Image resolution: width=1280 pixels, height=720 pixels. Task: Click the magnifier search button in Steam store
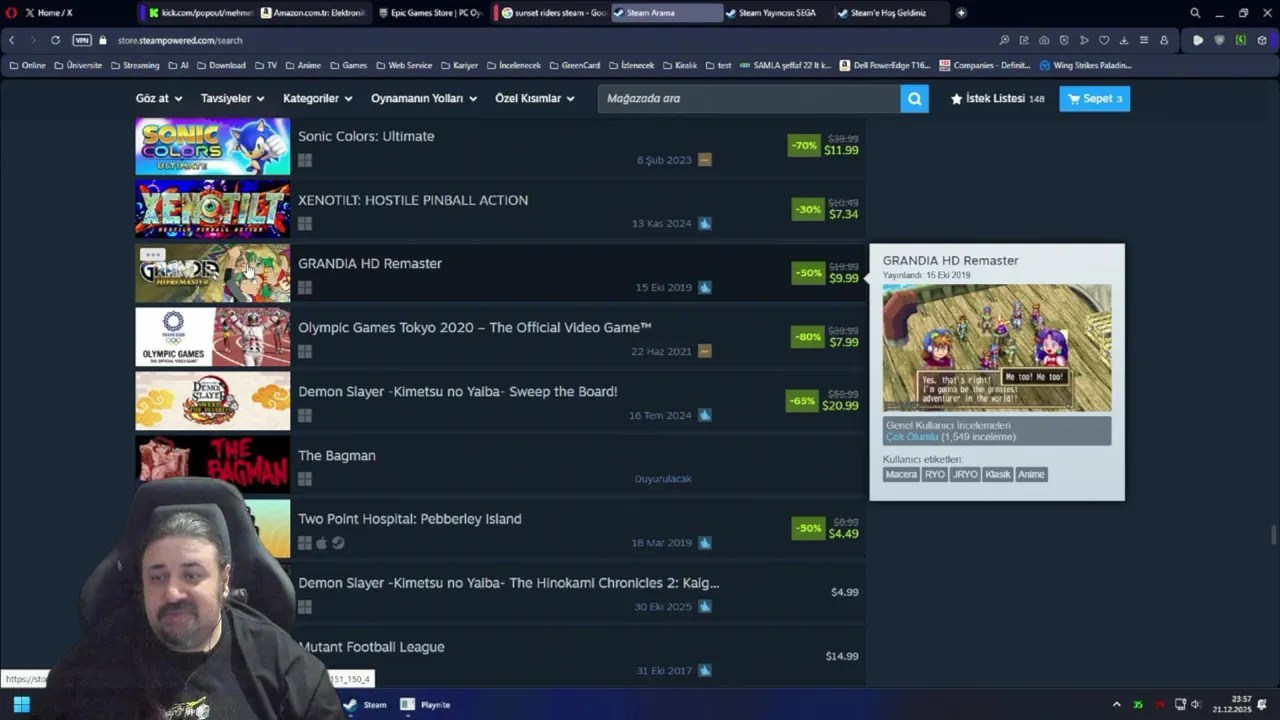[914, 98]
